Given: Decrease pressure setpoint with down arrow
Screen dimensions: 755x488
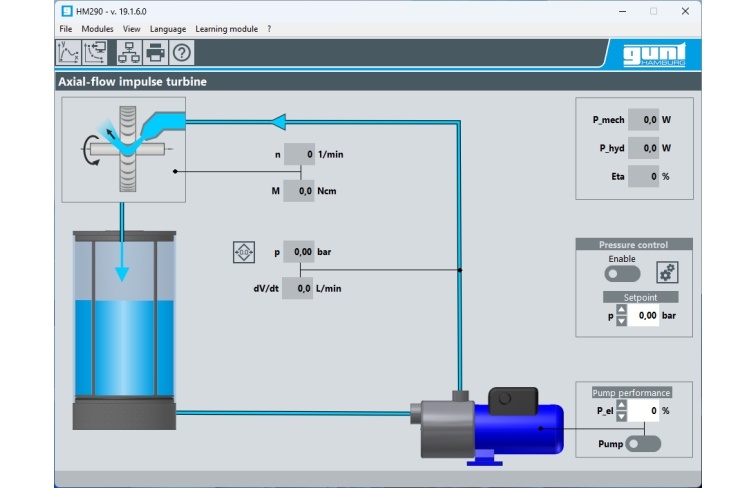Looking at the screenshot, I should tap(621, 321).
